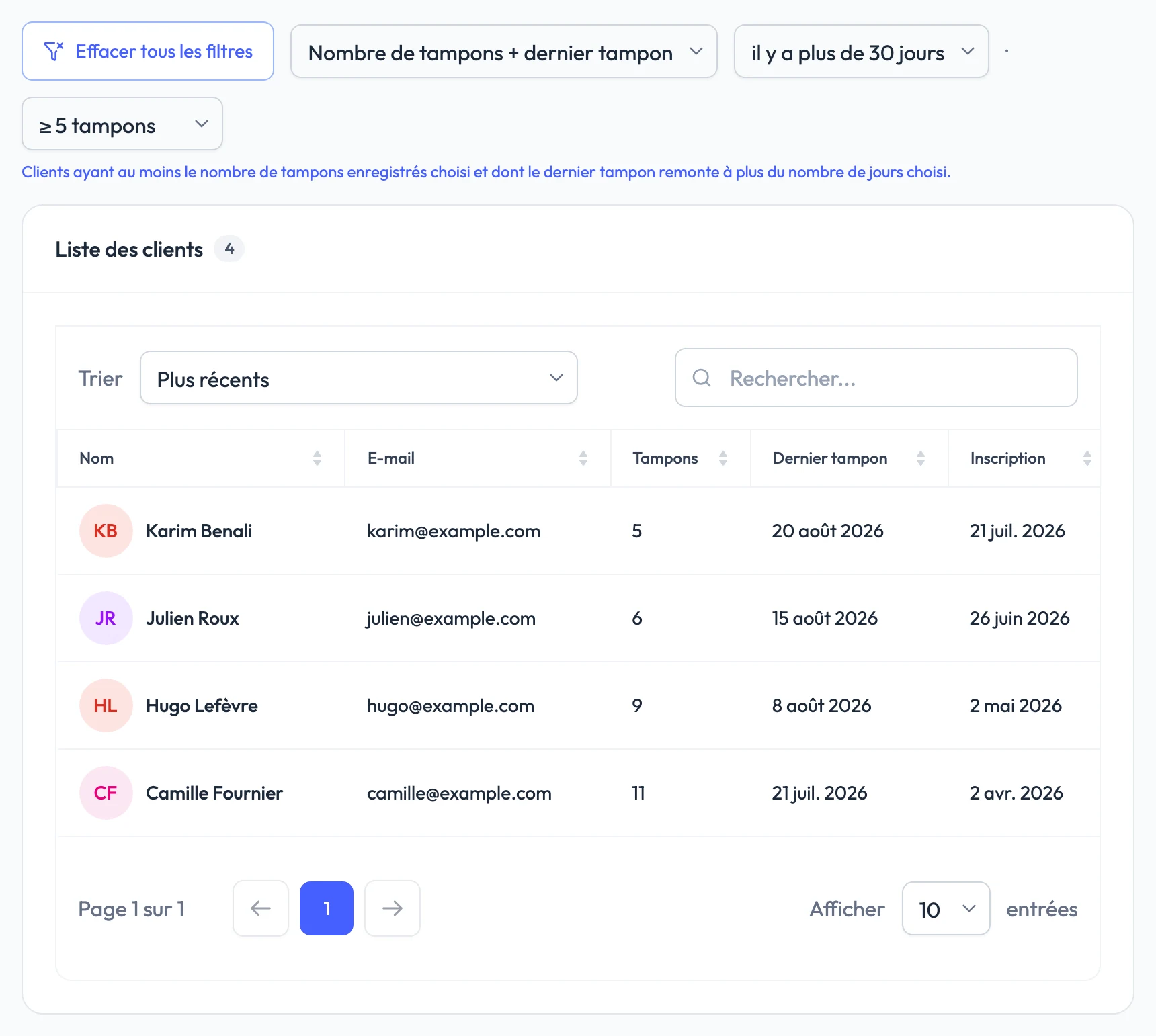Click the JR avatar for Julien Roux

click(106, 618)
